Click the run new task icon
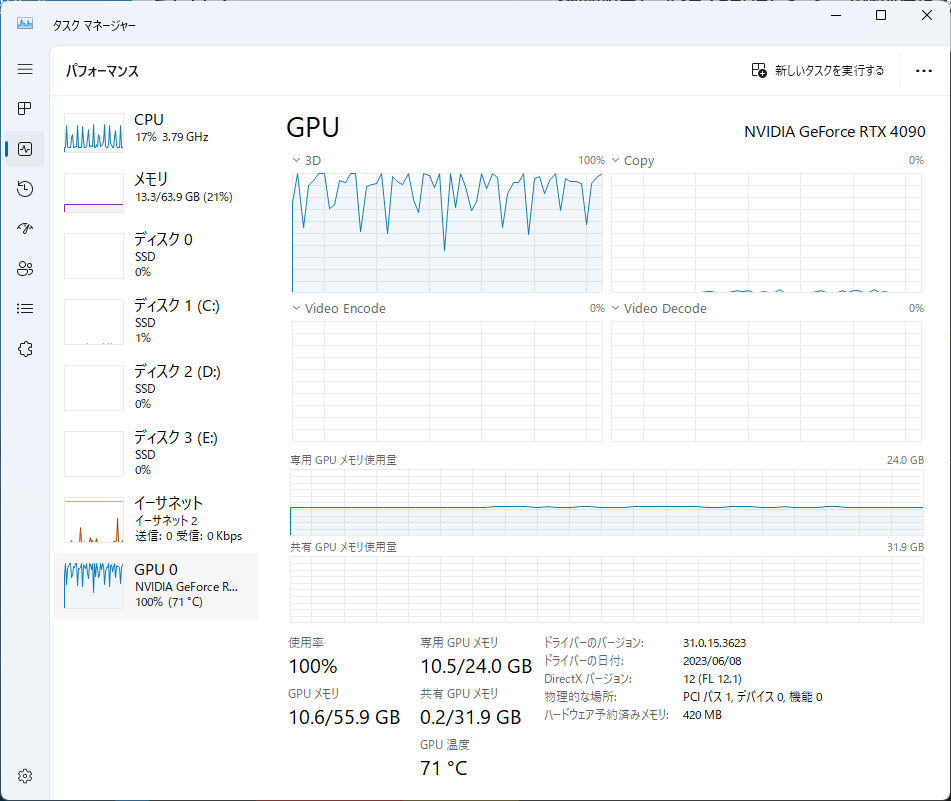 point(759,70)
